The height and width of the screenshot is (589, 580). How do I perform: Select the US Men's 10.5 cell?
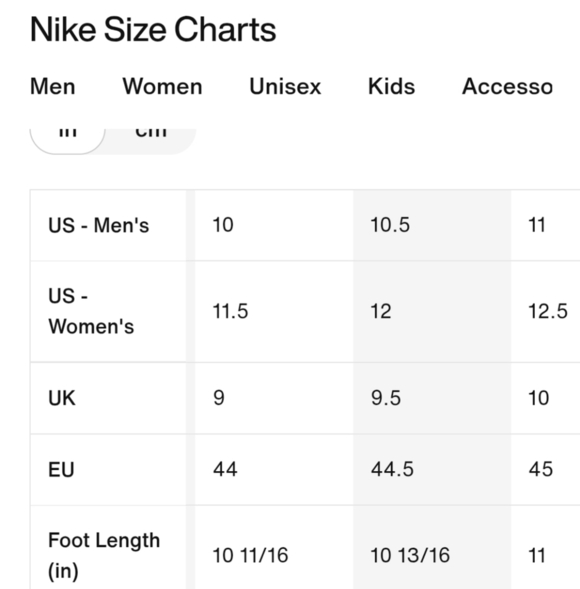(432, 225)
